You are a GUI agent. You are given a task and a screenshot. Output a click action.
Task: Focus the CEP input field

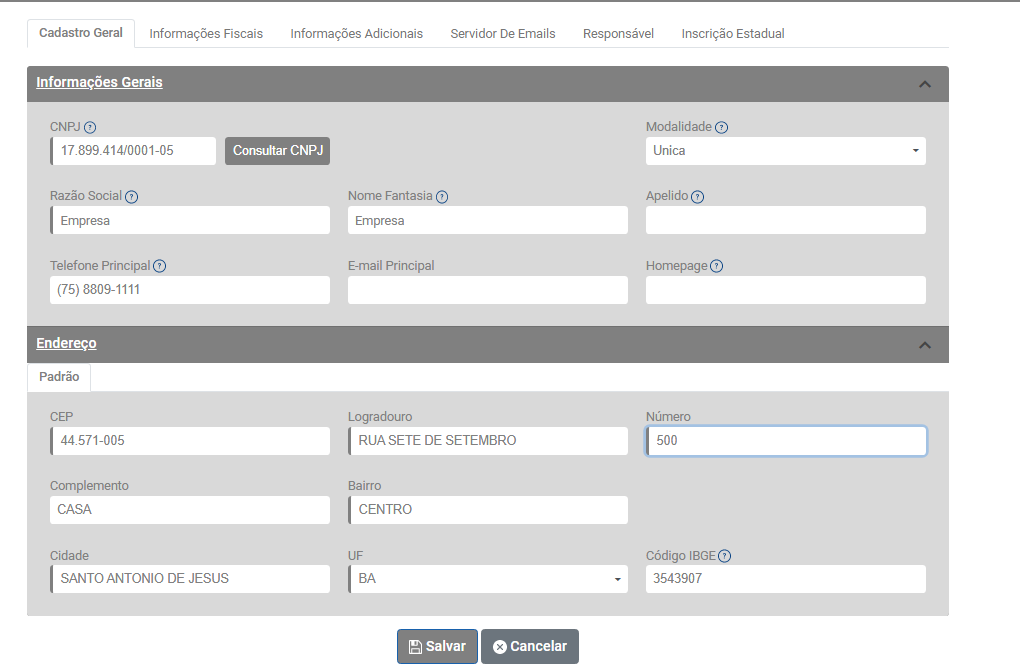[190, 441]
